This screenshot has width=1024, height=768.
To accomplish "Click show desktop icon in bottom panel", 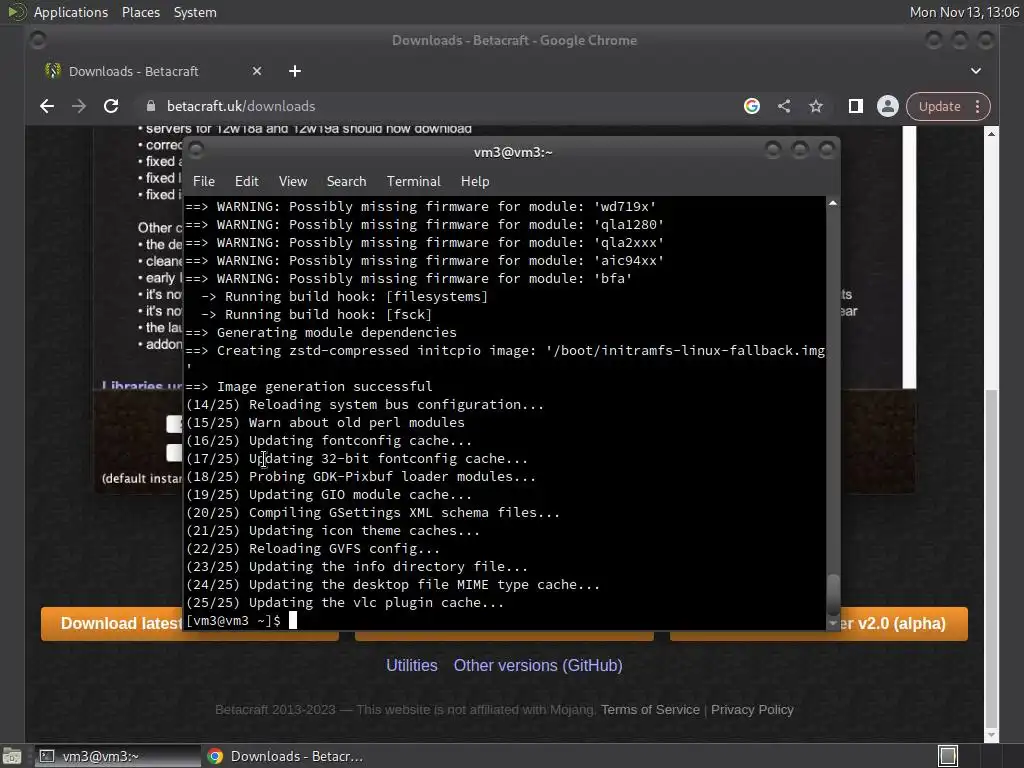I will coord(12,756).
